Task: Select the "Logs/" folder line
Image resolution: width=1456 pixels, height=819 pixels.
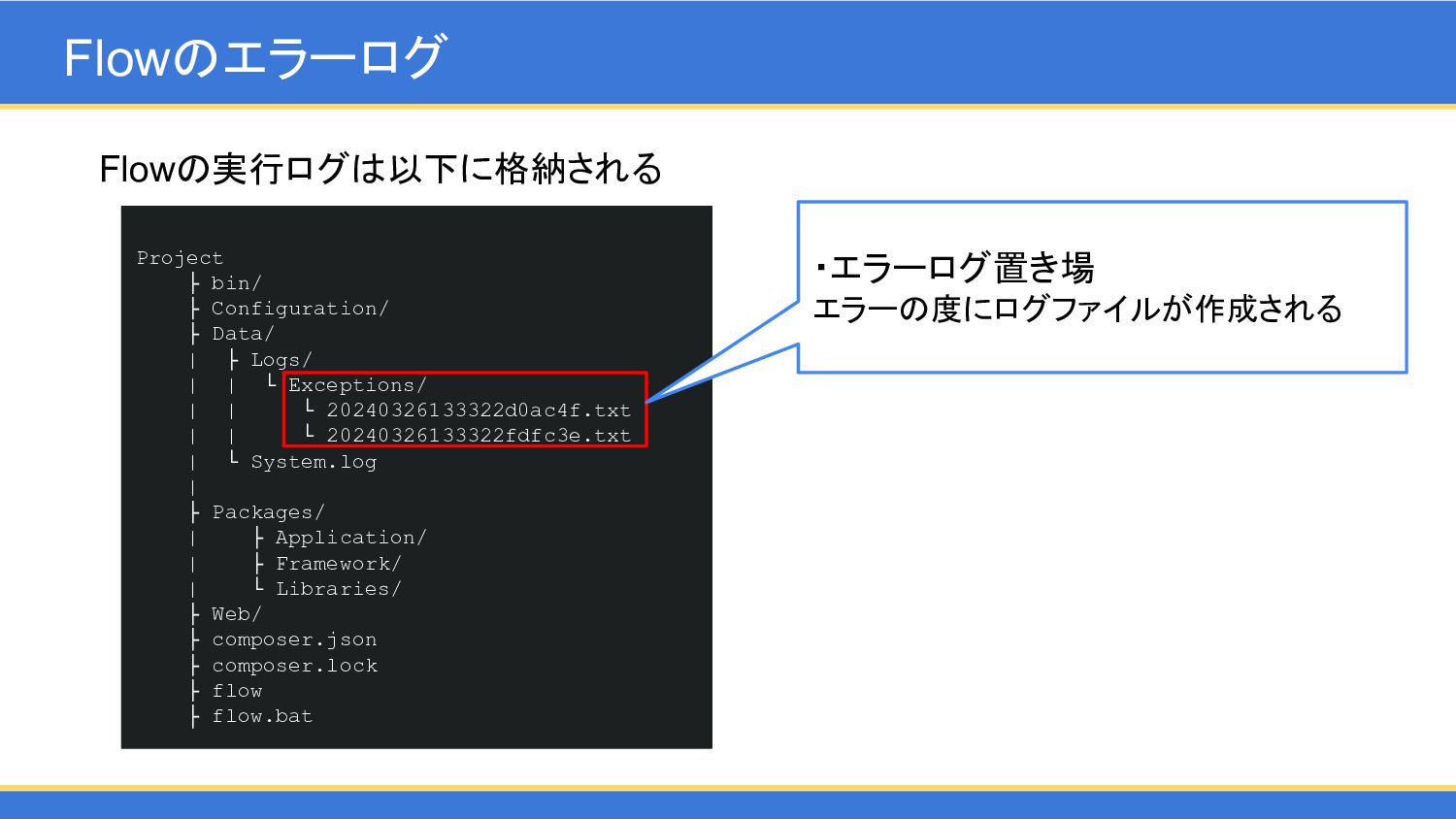Action: point(281,360)
